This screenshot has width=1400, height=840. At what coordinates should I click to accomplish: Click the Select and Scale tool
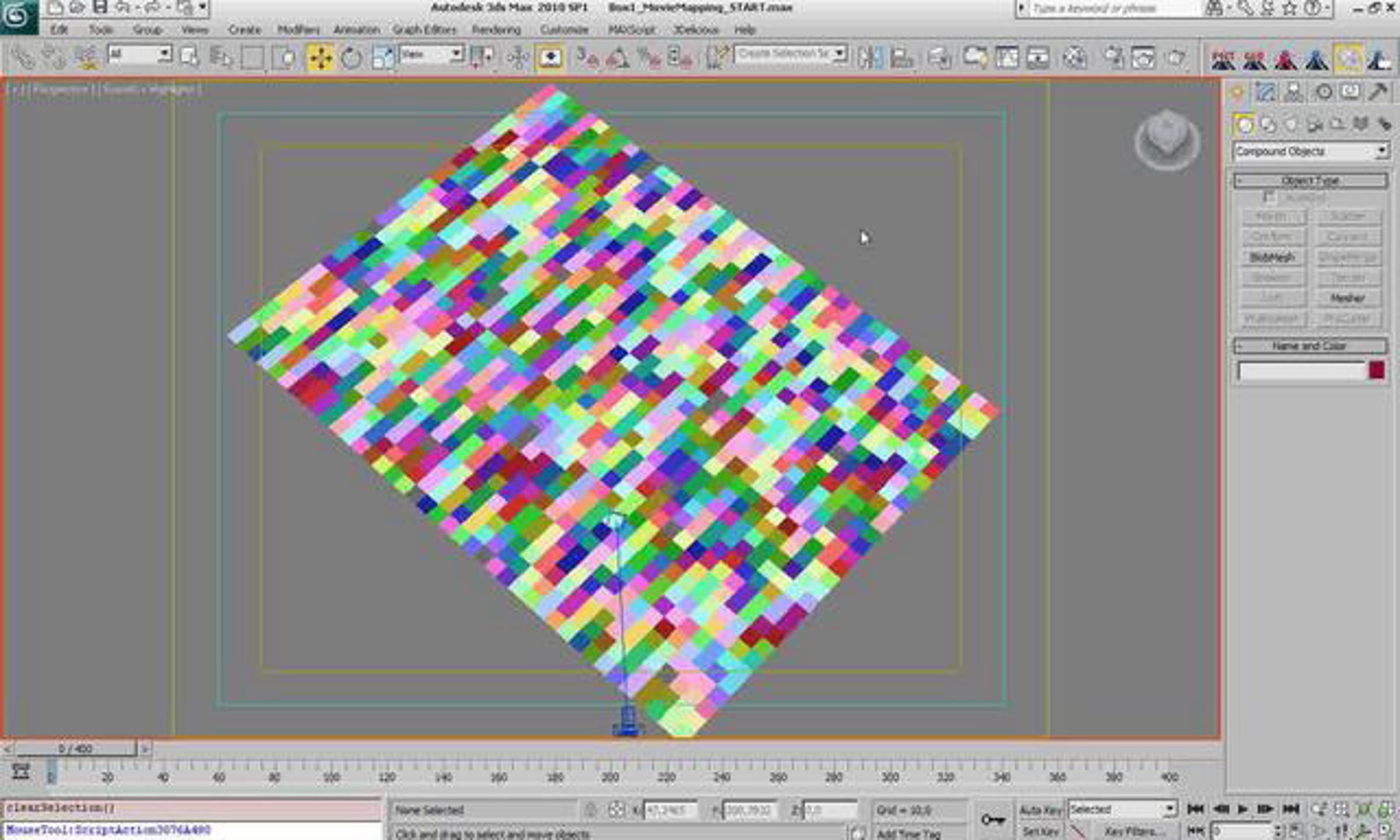(383, 58)
